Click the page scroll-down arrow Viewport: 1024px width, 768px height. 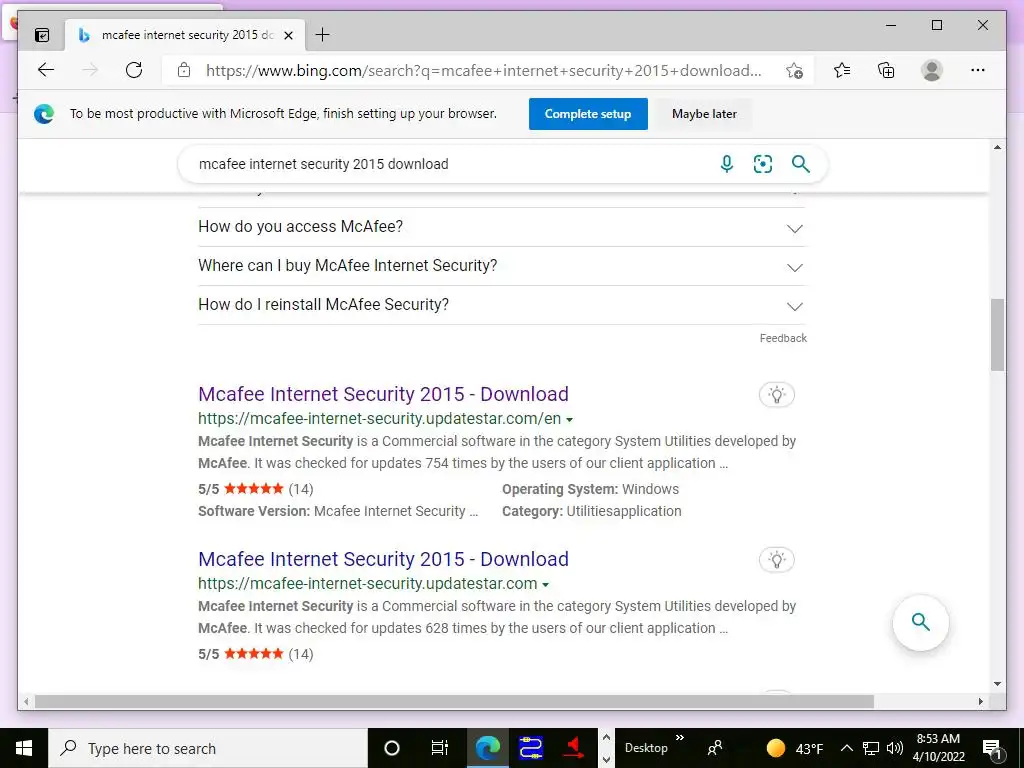click(997, 684)
